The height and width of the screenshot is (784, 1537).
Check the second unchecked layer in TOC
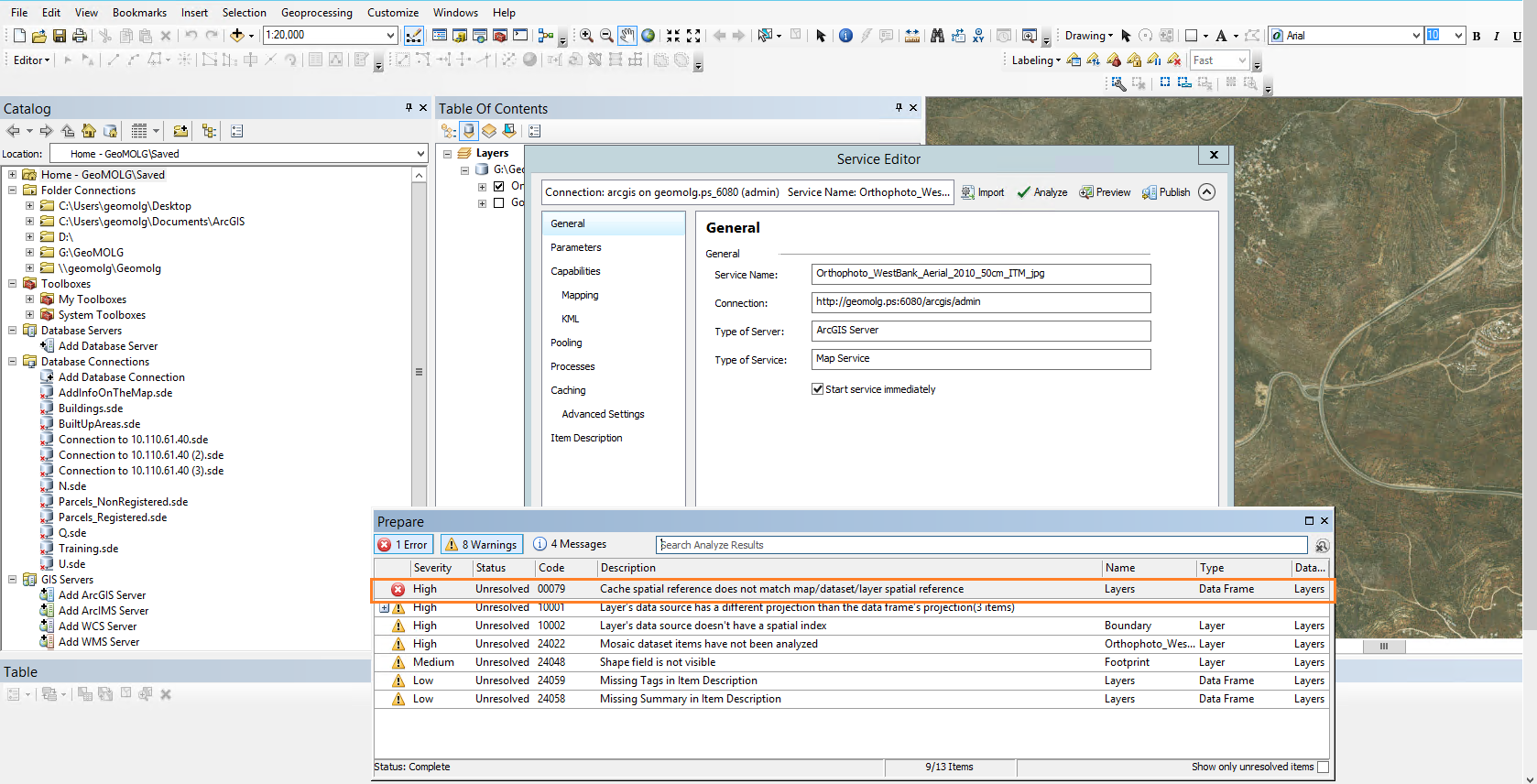499,202
